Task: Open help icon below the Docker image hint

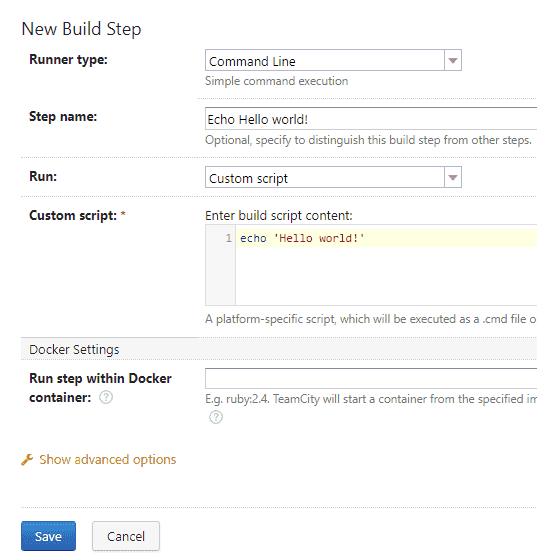Action: click(x=216, y=417)
